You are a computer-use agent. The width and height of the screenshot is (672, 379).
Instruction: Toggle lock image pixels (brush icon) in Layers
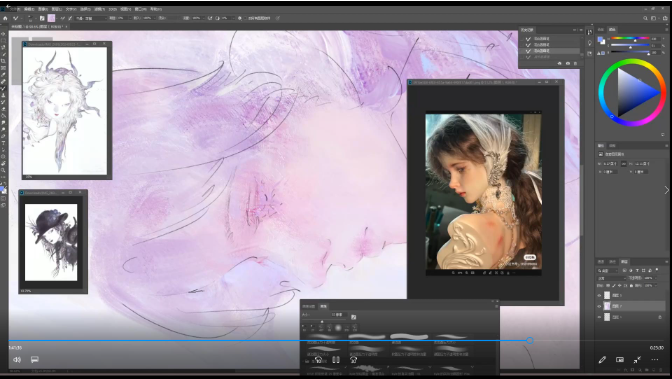pyautogui.click(x=614, y=286)
